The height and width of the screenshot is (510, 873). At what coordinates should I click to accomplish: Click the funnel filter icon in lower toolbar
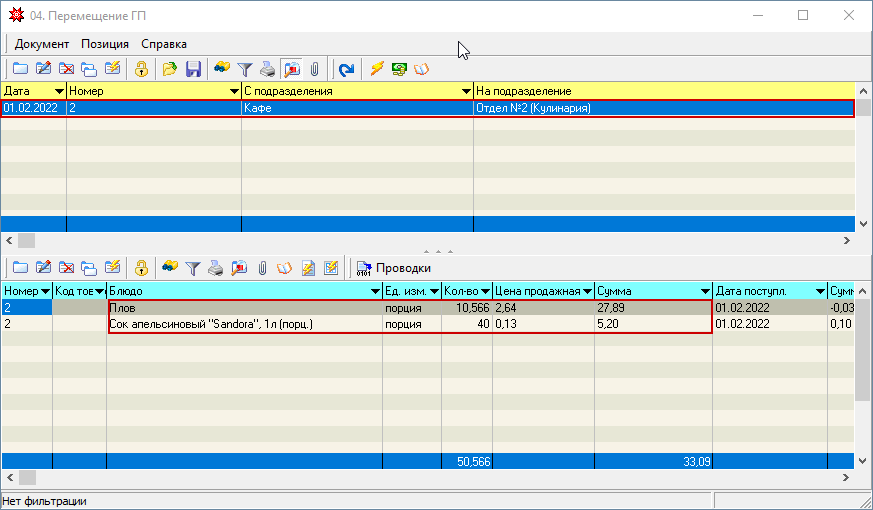click(x=193, y=268)
